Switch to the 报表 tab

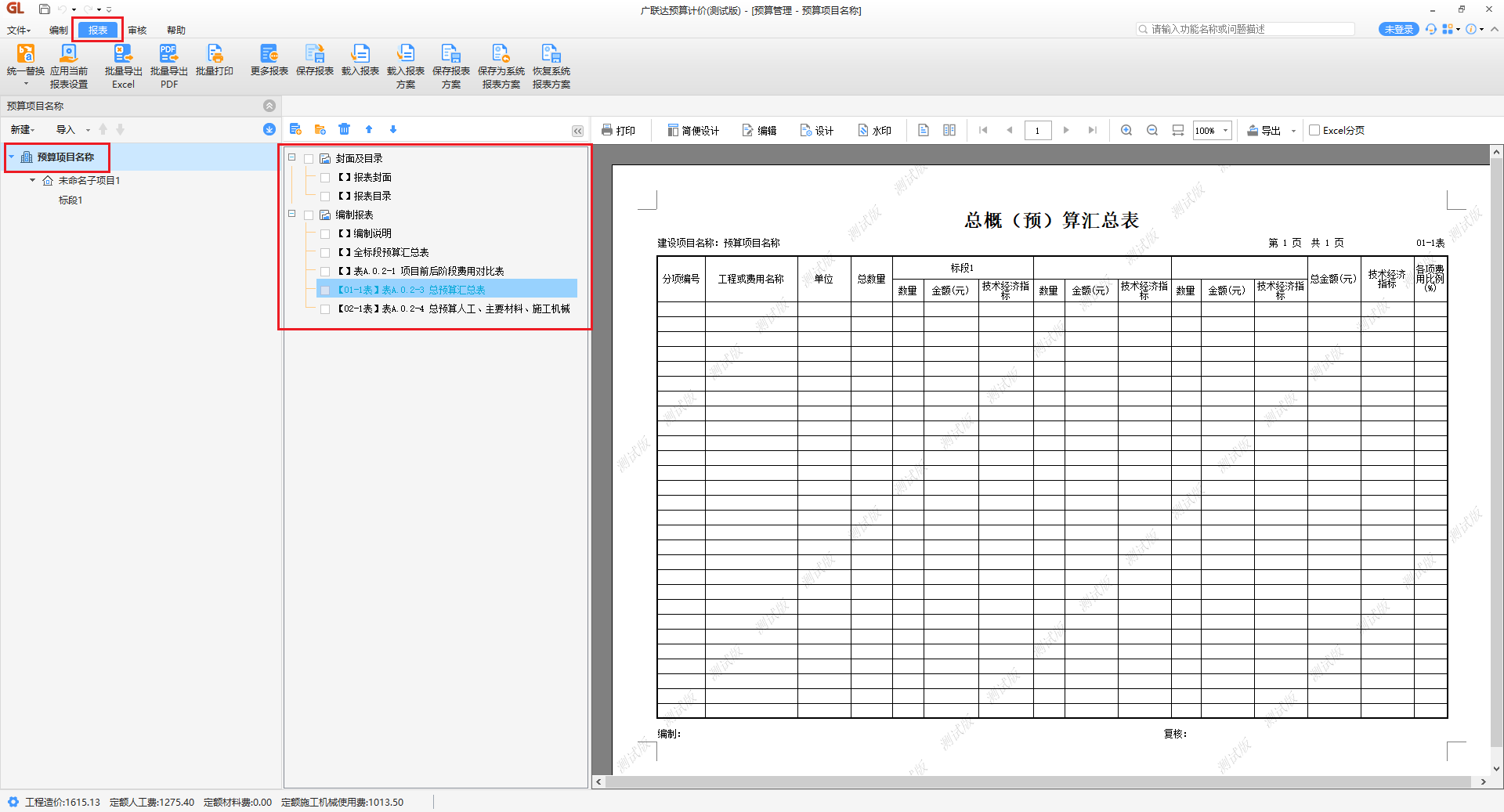(98, 31)
